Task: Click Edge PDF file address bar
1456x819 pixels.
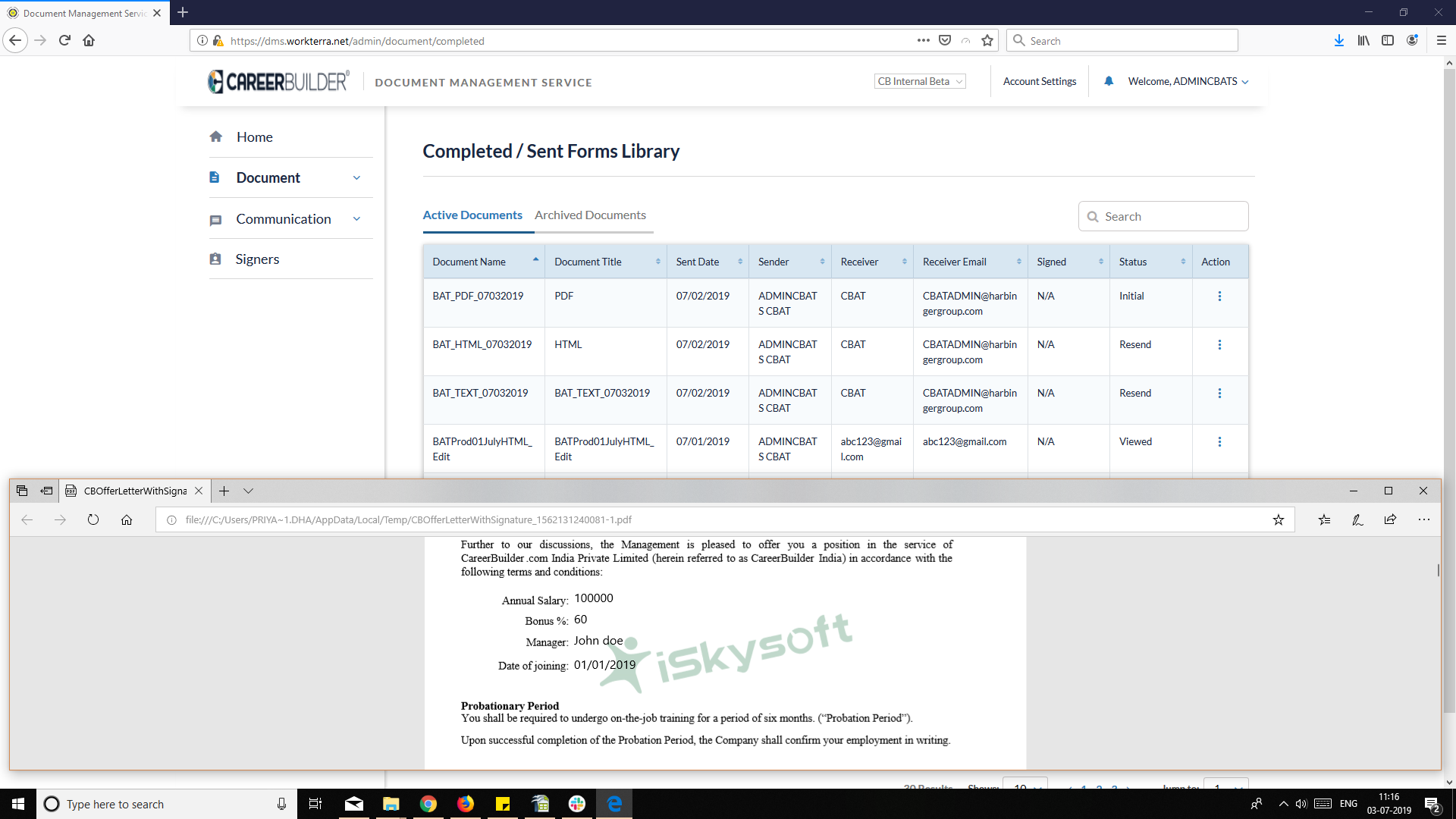Action: 724,519
